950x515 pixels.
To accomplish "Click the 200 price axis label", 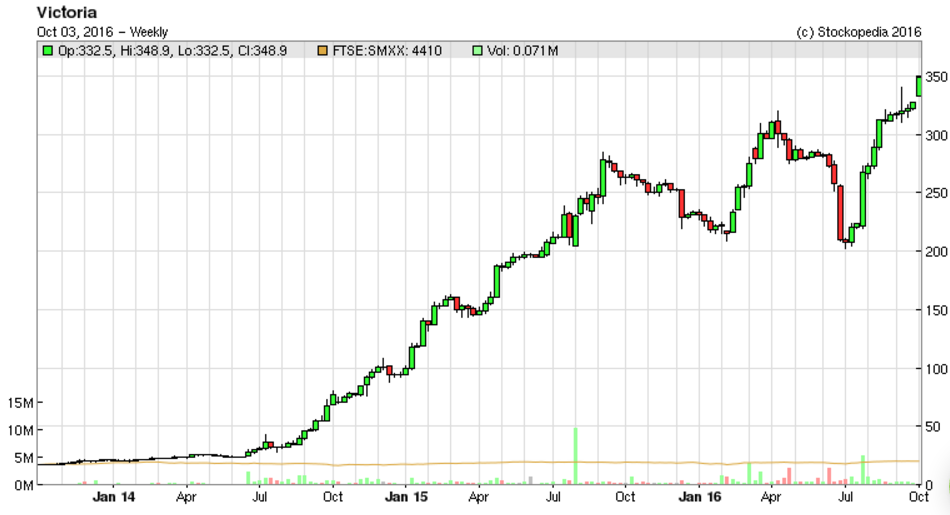I will coord(936,251).
